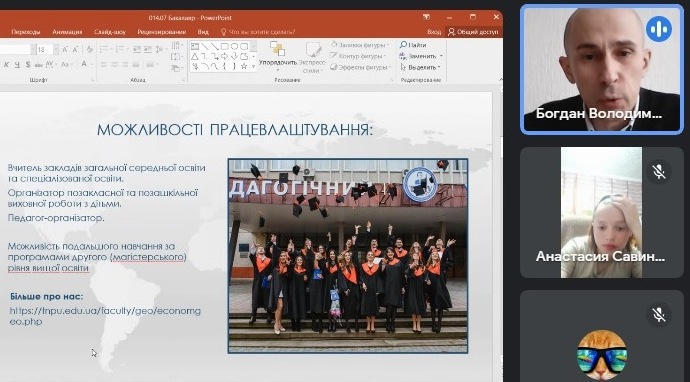
Task: Click the 'Что вы хотите сделать?' search box
Action: coord(258,32)
